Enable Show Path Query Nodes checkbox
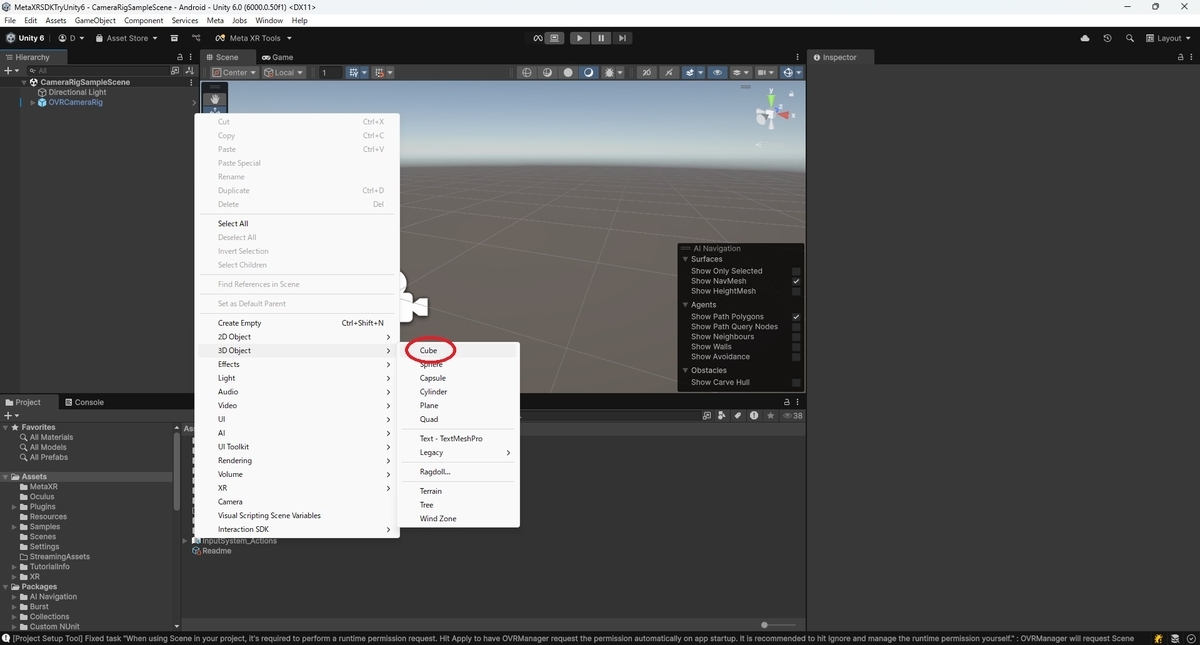Viewport: 1200px width, 645px height. tap(796, 327)
